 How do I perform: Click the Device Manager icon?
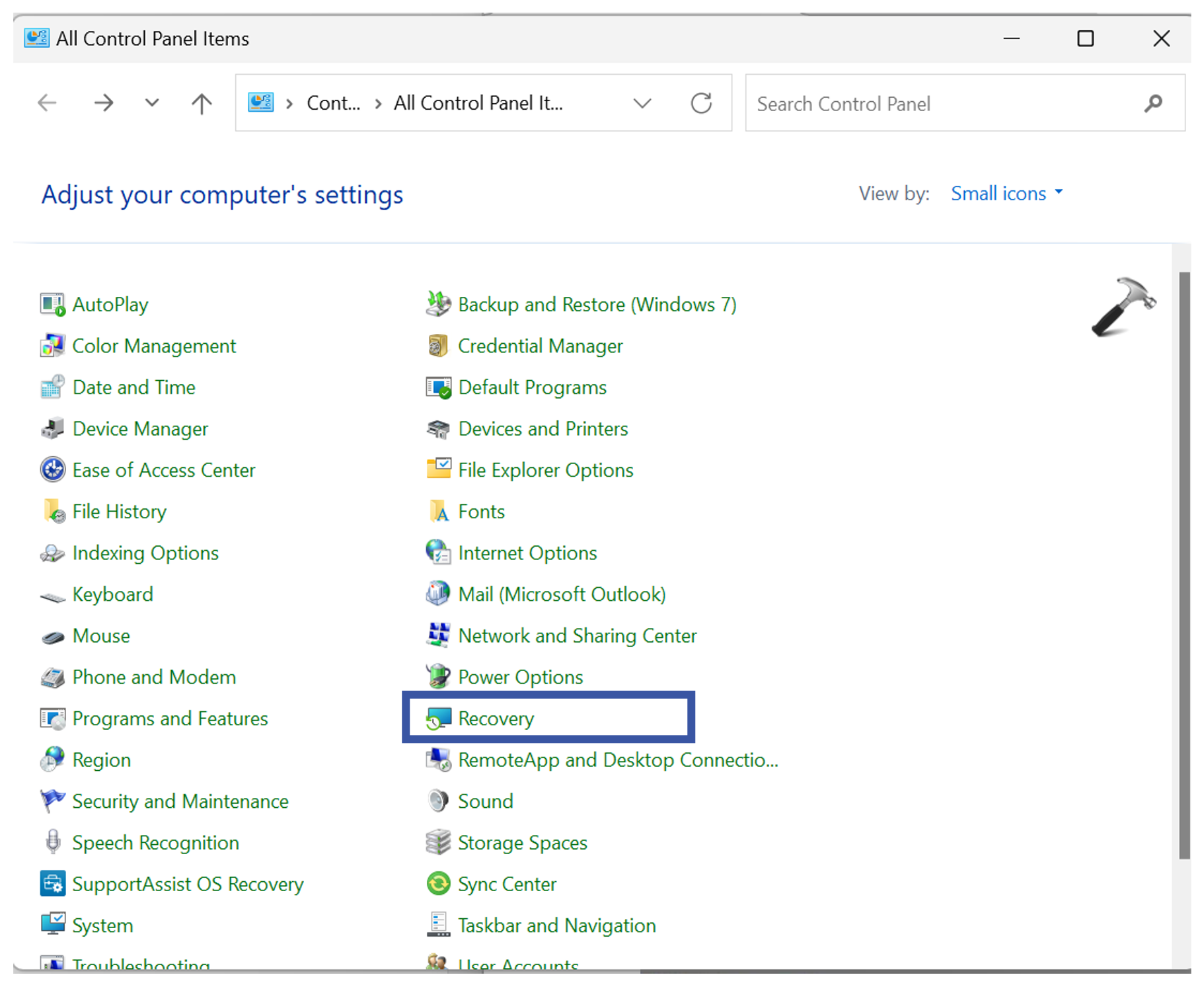pos(53,429)
